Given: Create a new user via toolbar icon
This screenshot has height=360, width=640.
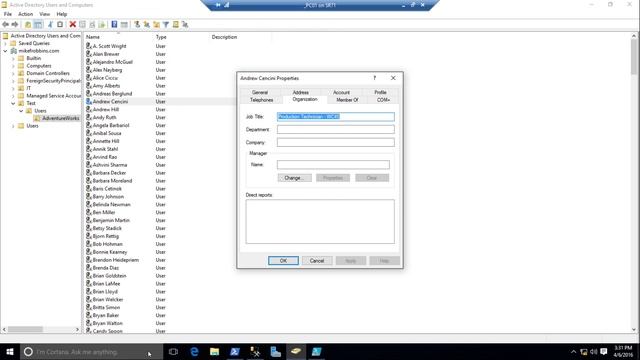Looking at the screenshot, I should (x=137, y=24).
